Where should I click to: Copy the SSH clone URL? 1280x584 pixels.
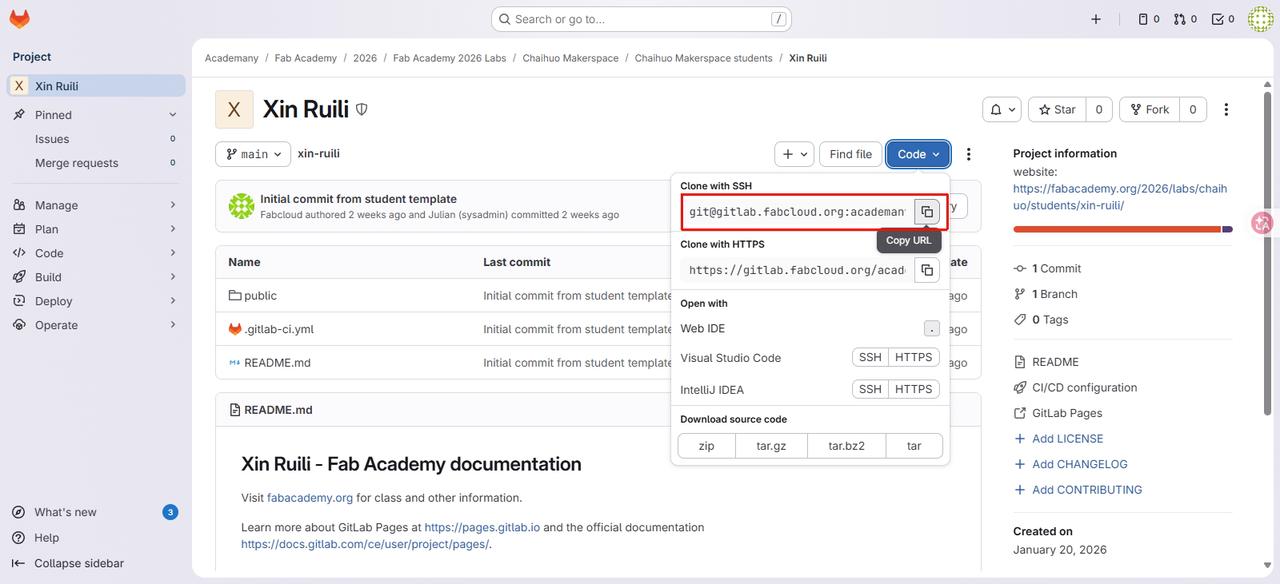(927, 212)
